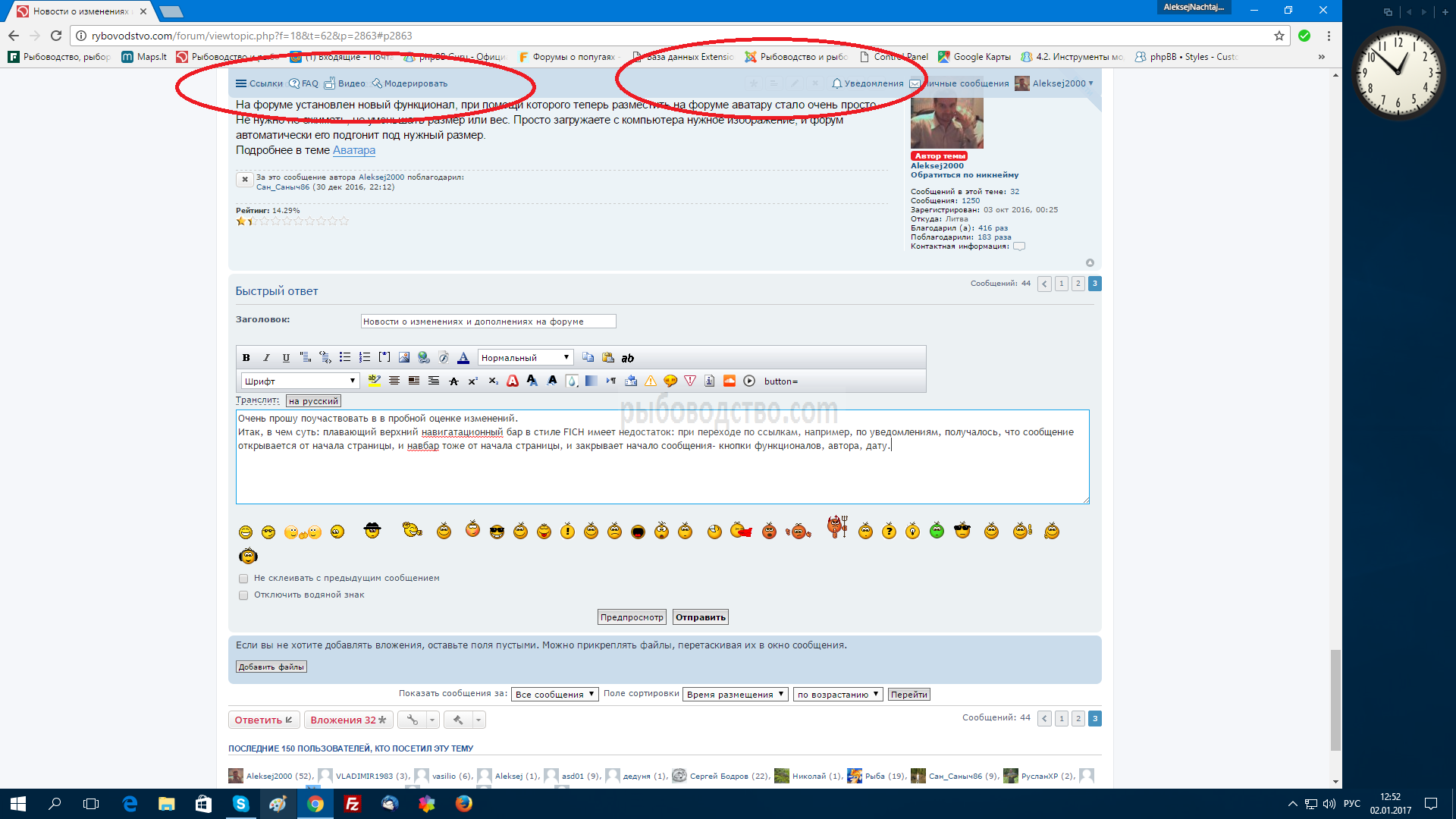Open the 'Ссылки' navigation menu
Screen dimensions: 1456x819
pyautogui.click(x=259, y=83)
